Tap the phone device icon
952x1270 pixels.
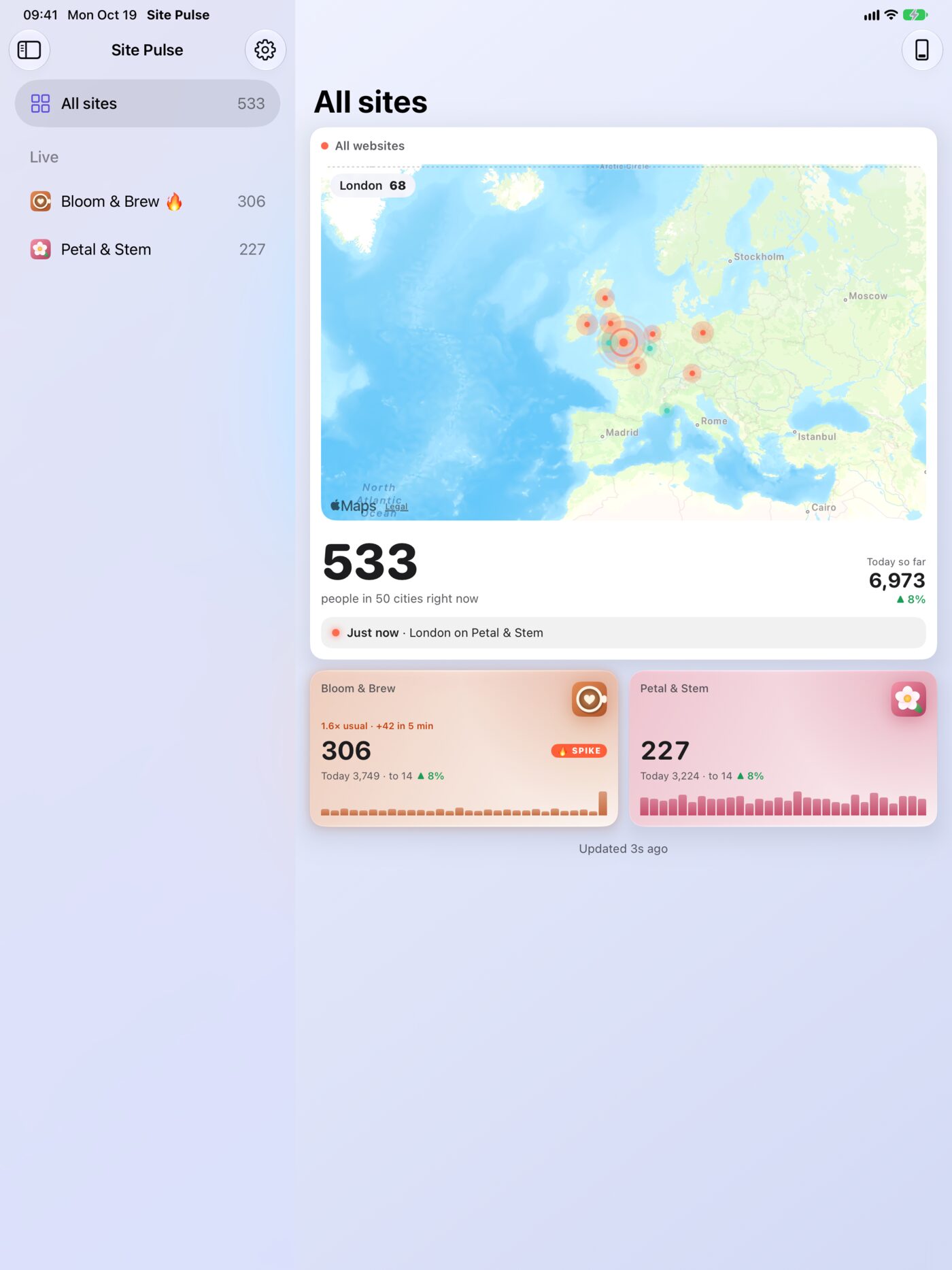922,50
